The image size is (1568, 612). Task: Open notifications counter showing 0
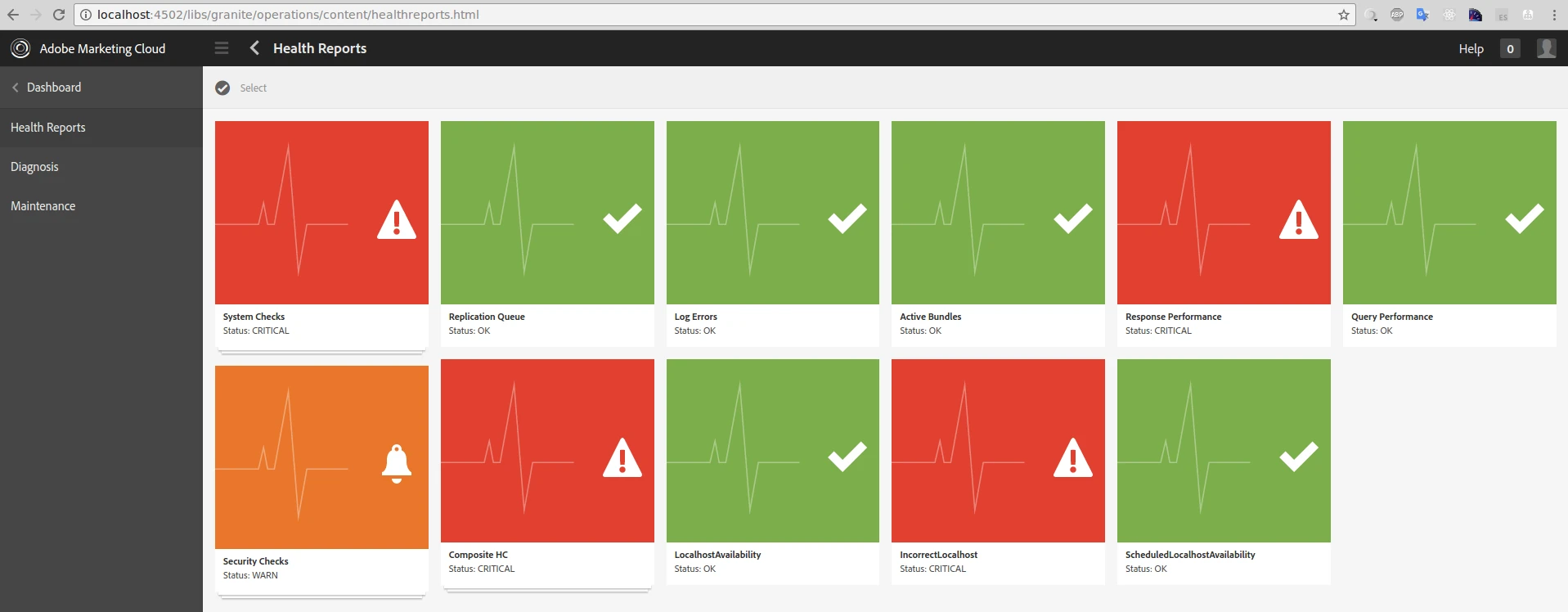1510,49
